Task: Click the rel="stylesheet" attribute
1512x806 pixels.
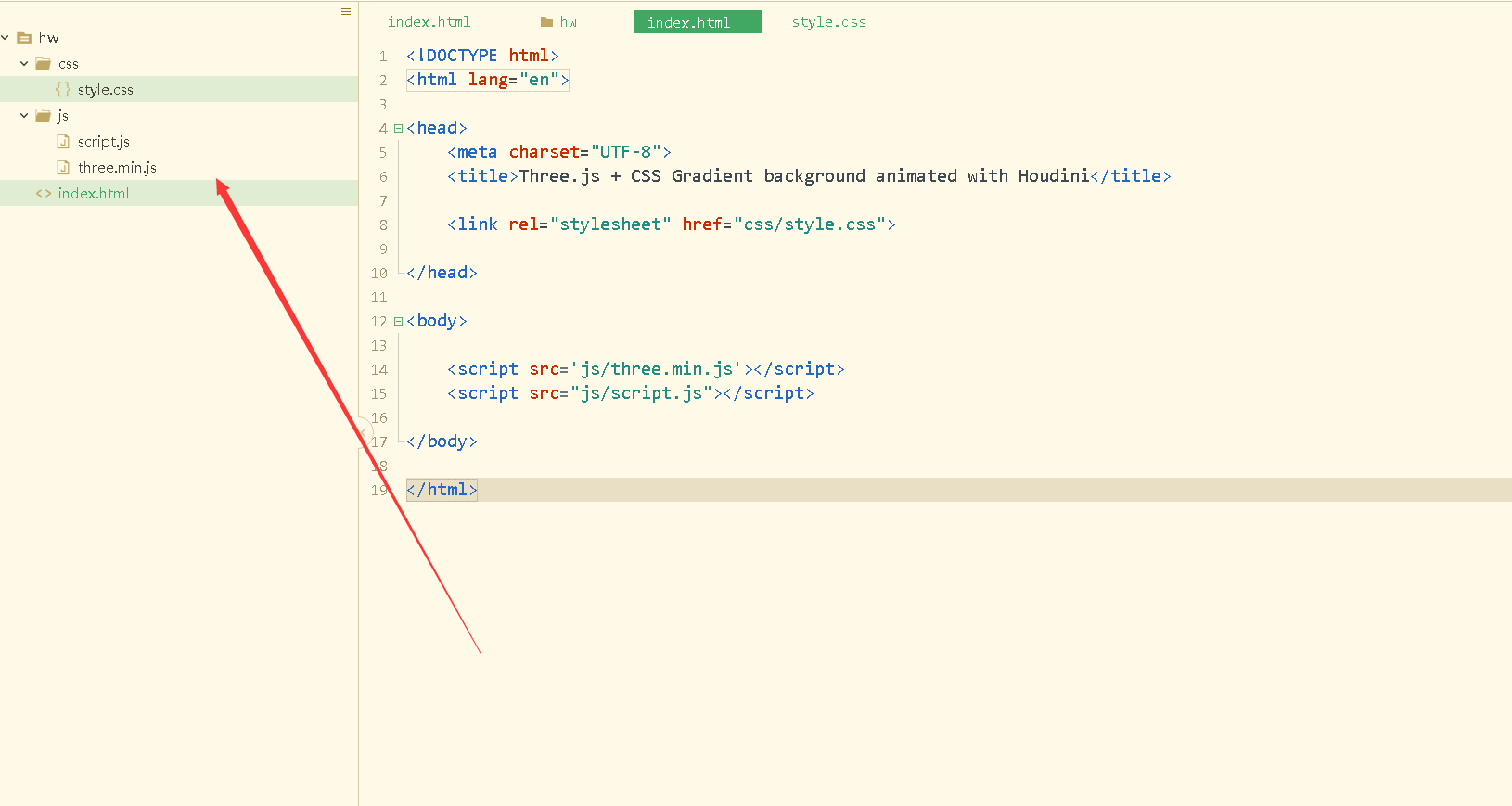Action: (x=590, y=224)
